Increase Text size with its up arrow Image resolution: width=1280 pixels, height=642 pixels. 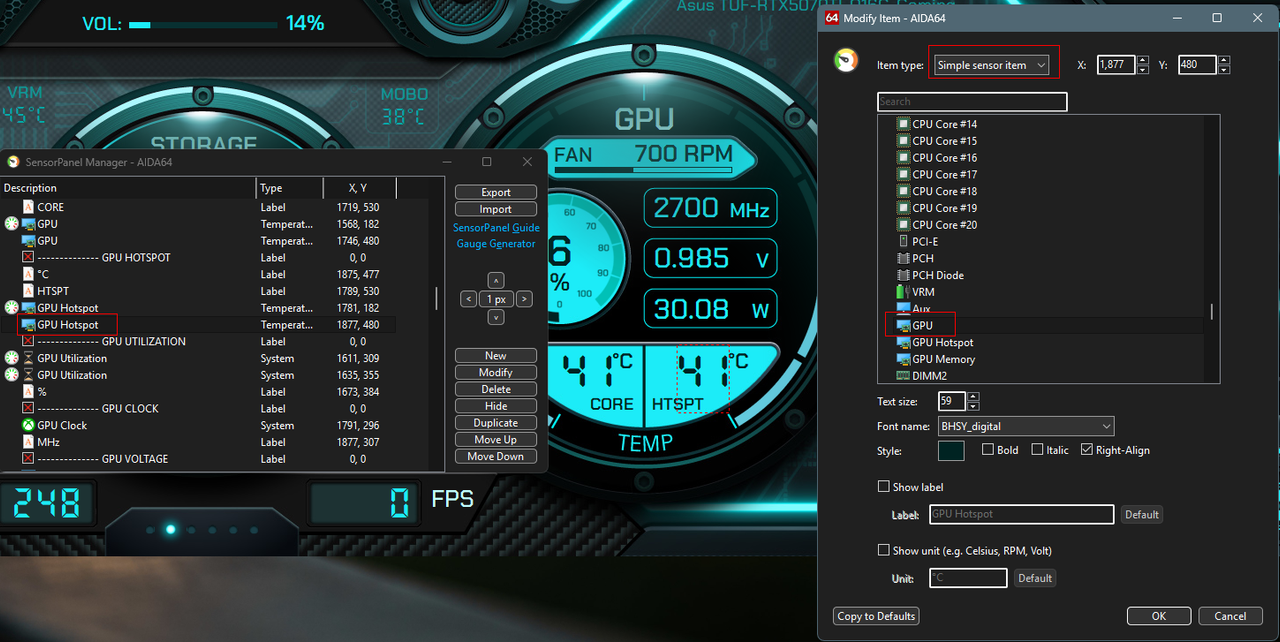tap(973, 397)
